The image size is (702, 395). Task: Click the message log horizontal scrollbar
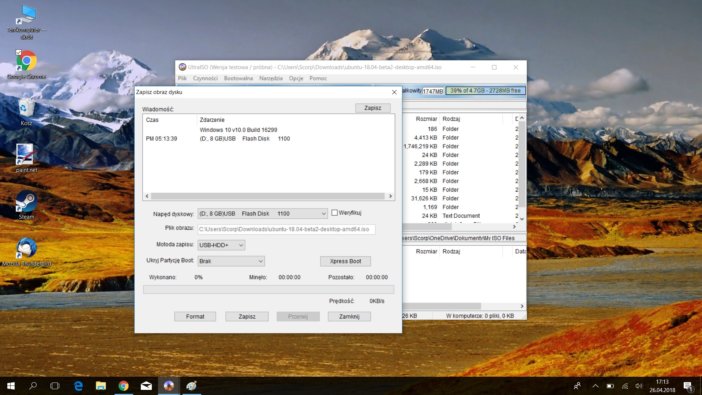click(268, 196)
